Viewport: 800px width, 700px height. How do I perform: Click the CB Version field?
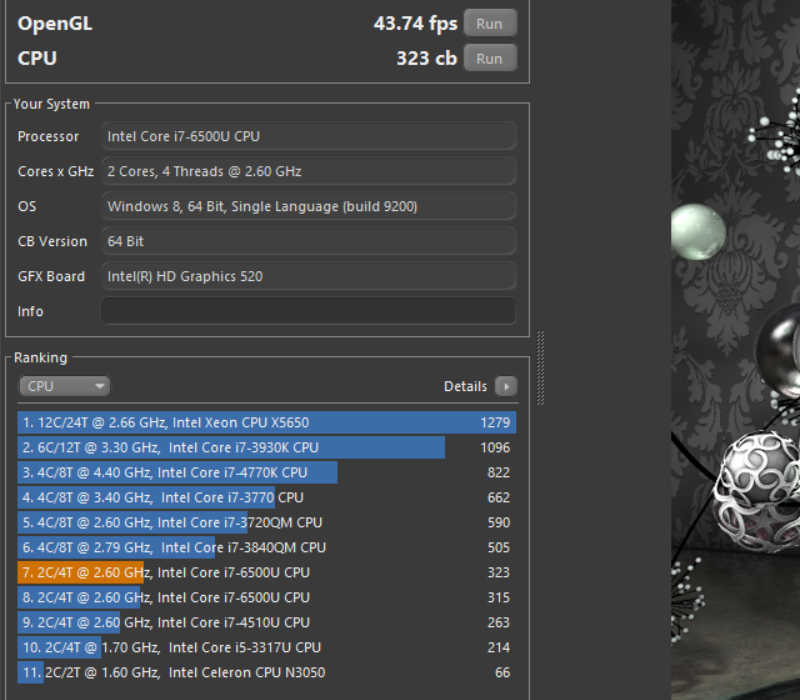[309, 241]
